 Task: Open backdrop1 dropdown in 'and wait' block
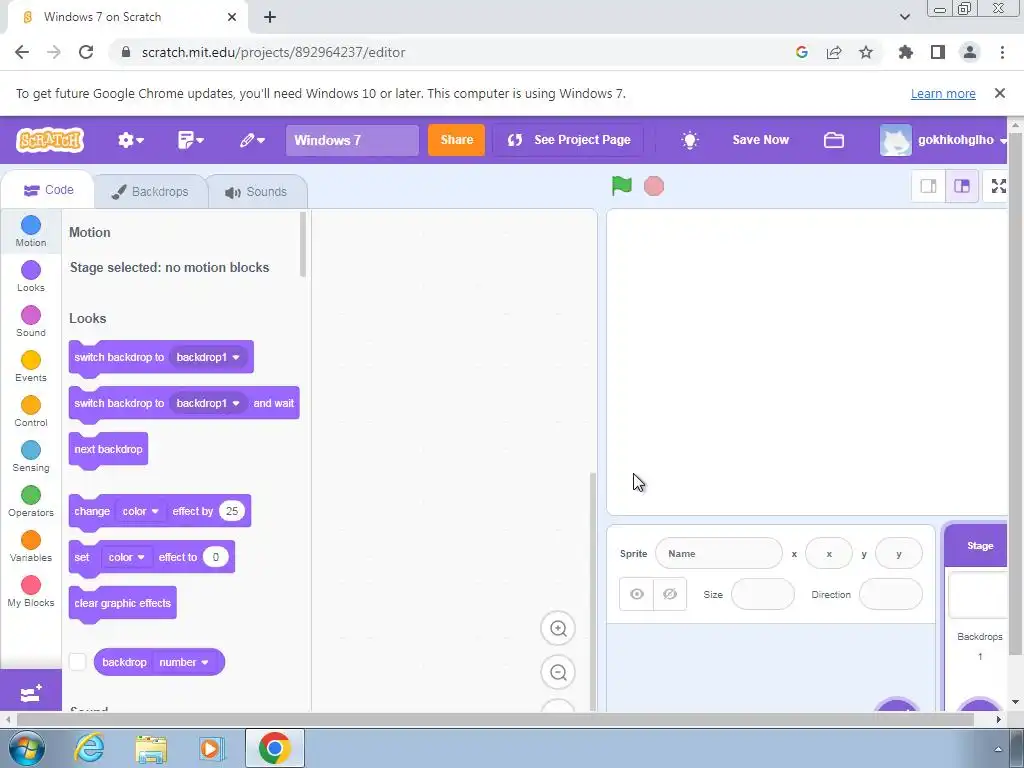pyautogui.click(x=208, y=404)
